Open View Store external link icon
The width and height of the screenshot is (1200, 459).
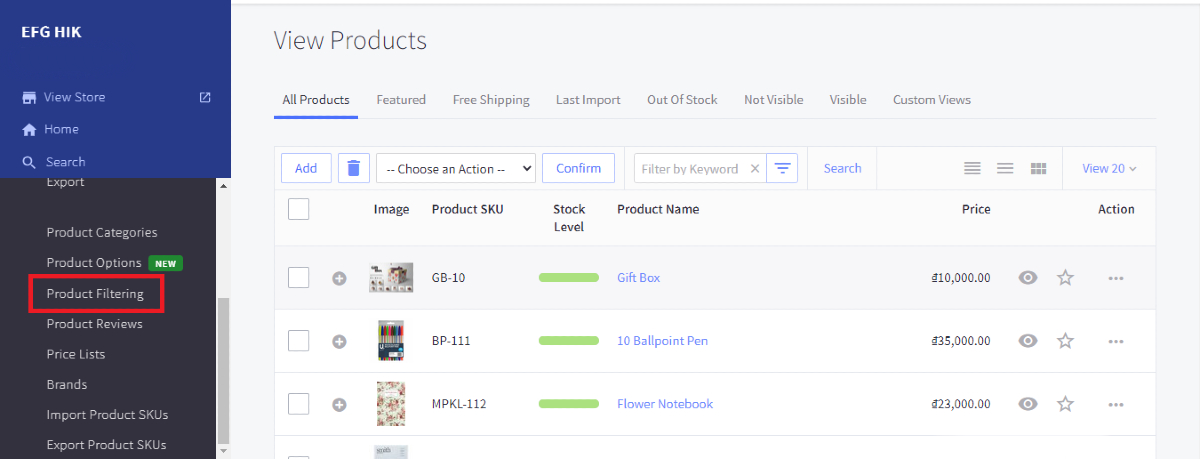click(205, 97)
